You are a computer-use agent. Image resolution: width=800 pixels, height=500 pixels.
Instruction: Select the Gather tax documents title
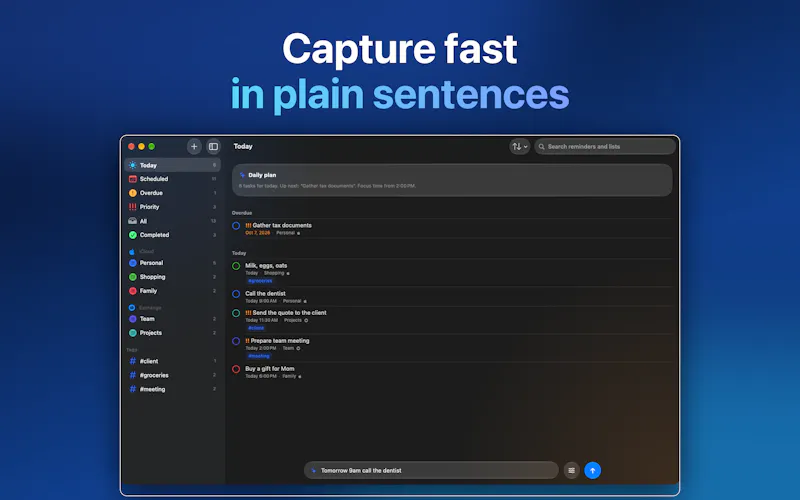(x=282, y=225)
